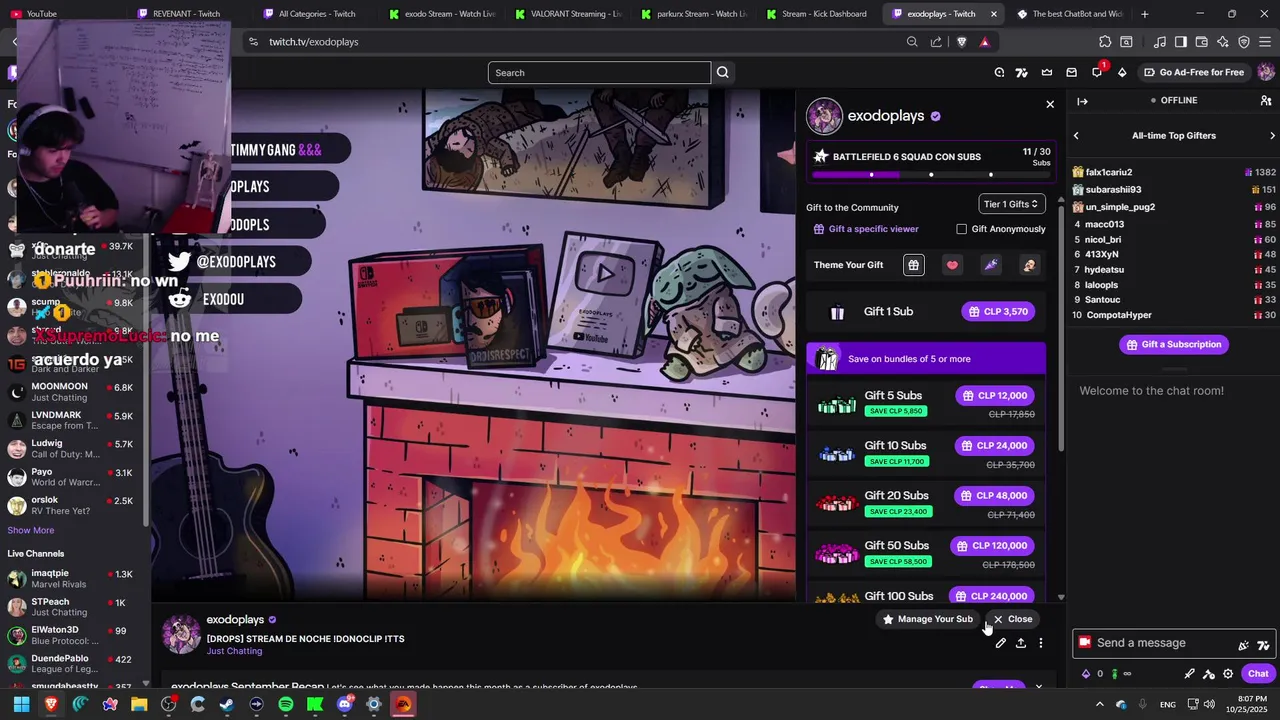Buy 20 subs for CLP 48,000
1280x720 pixels.
(x=994, y=495)
